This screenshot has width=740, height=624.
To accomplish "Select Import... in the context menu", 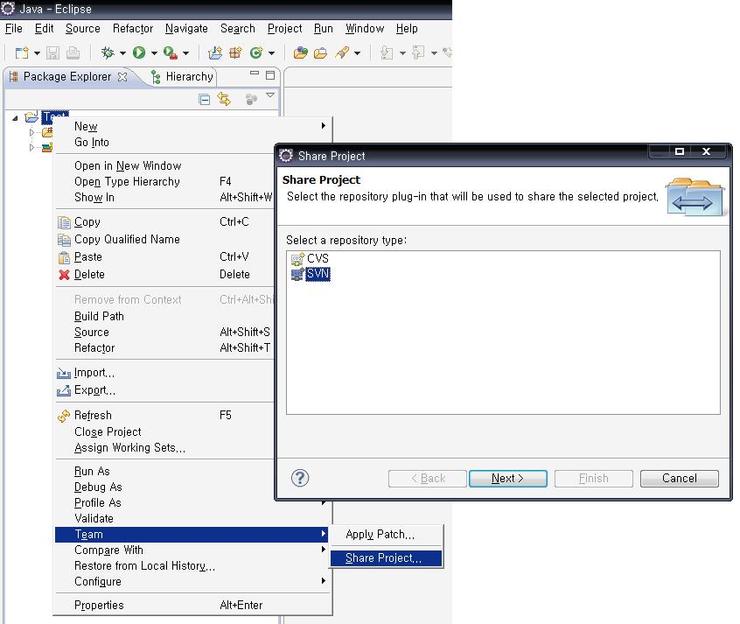I will (x=165, y=373).
